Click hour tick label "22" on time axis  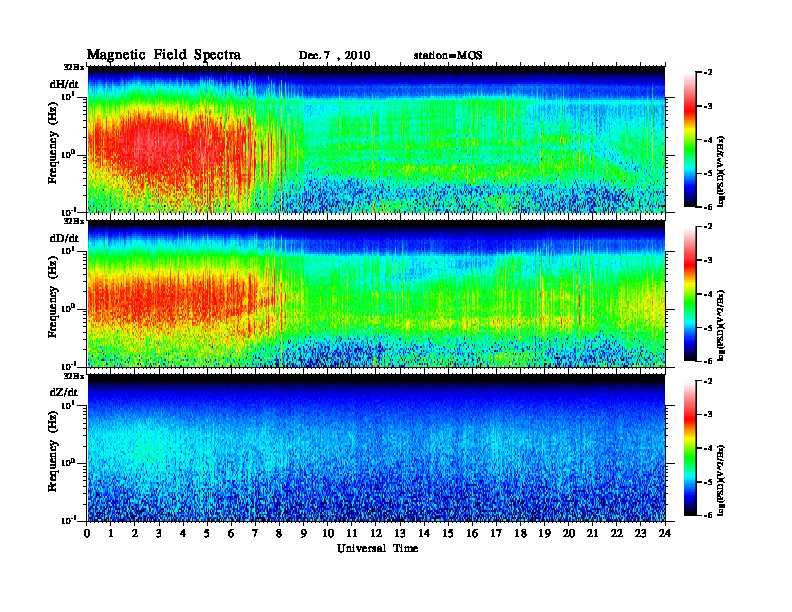(617, 533)
